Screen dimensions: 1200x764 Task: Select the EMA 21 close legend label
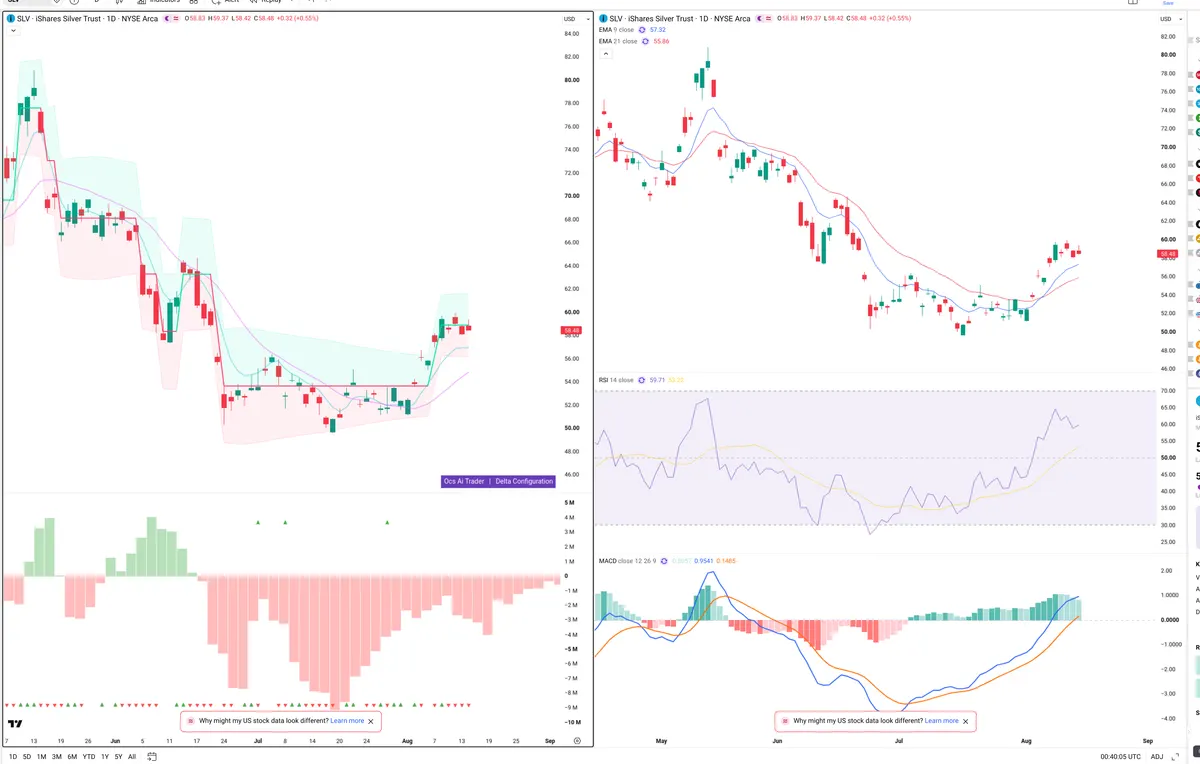pos(618,41)
